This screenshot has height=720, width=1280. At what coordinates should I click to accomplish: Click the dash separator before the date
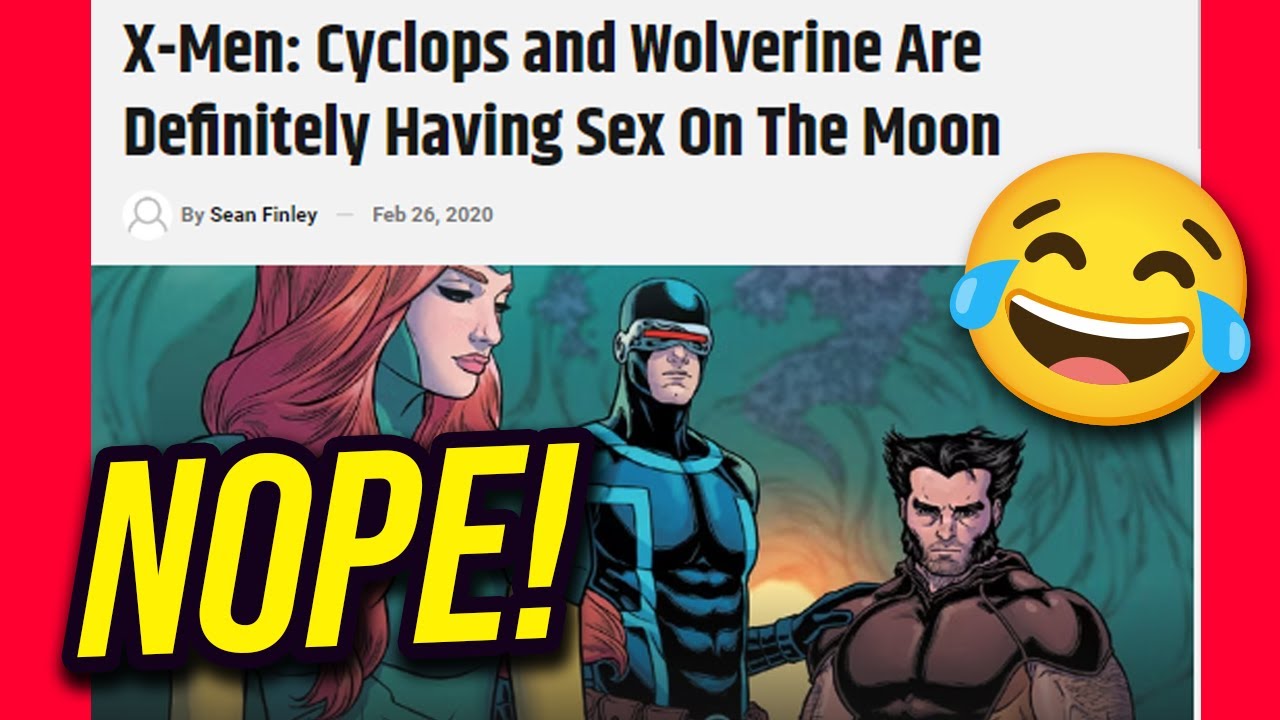(x=345, y=216)
